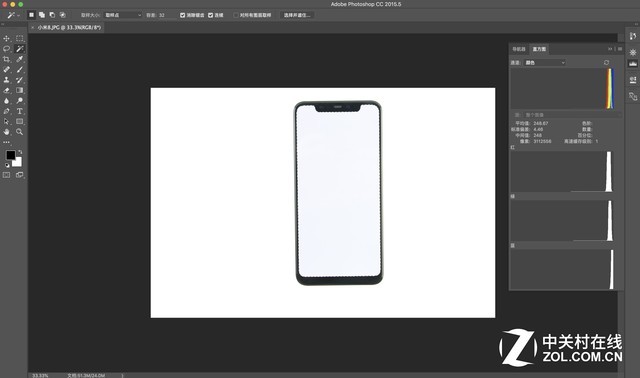Select the Move tool
This screenshot has height=378, width=640.
point(7,38)
